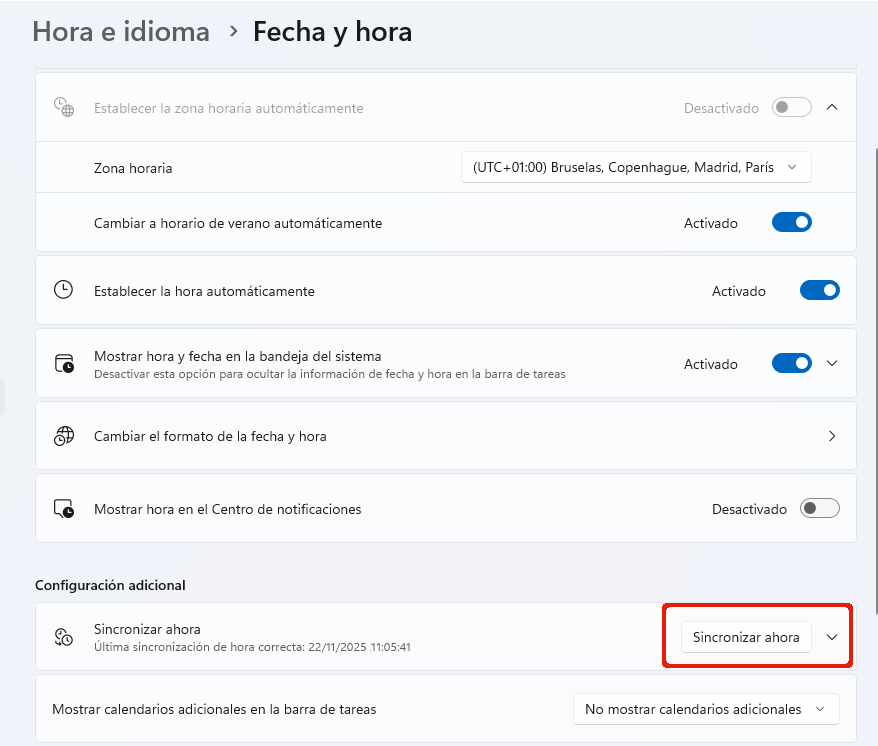This screenshot has width=878, height=746.
Task: Click the clock icon beside Establecer la hora automáticamente
Action: point(64,291)
